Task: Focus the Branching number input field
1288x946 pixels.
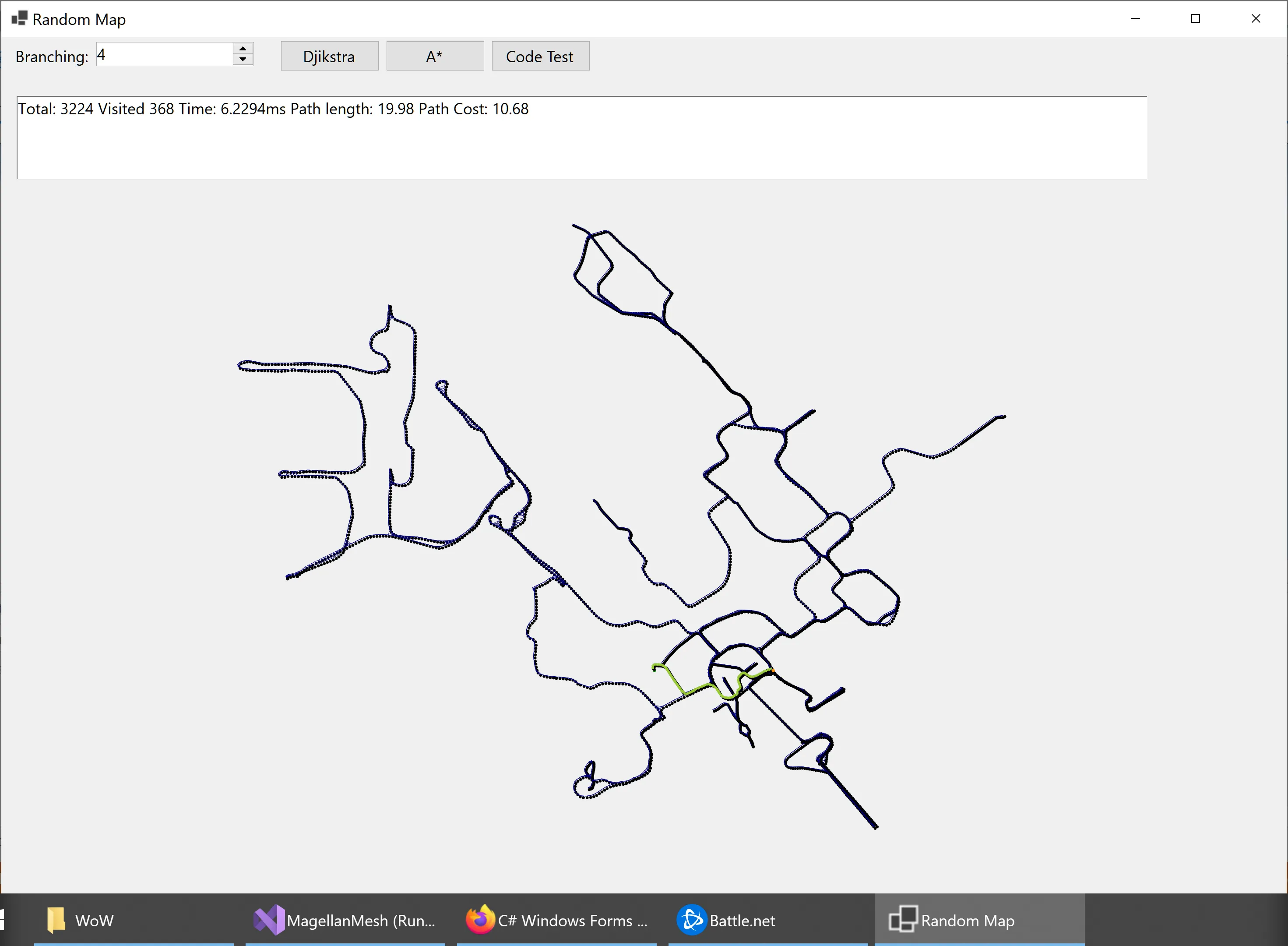Action: [164, 54]
